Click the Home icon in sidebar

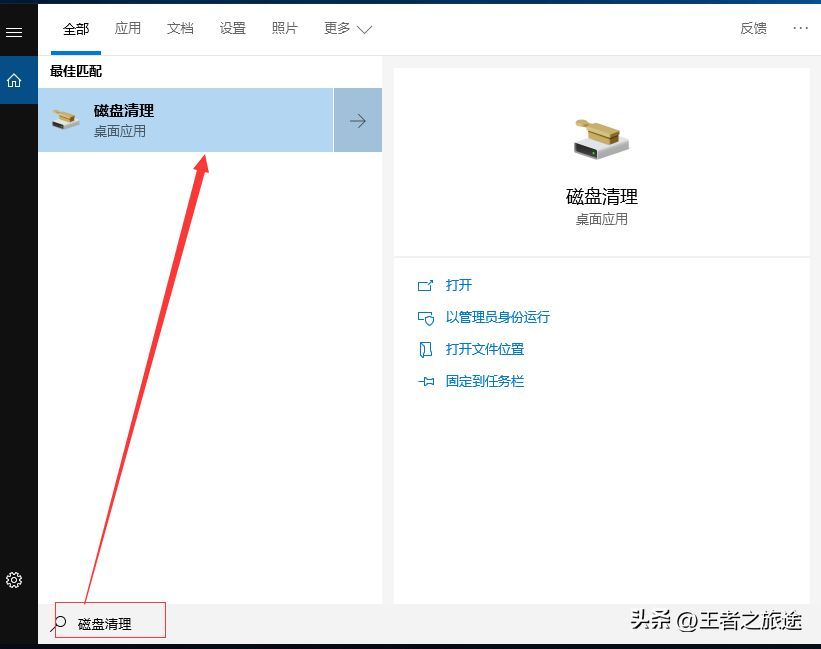14,80
